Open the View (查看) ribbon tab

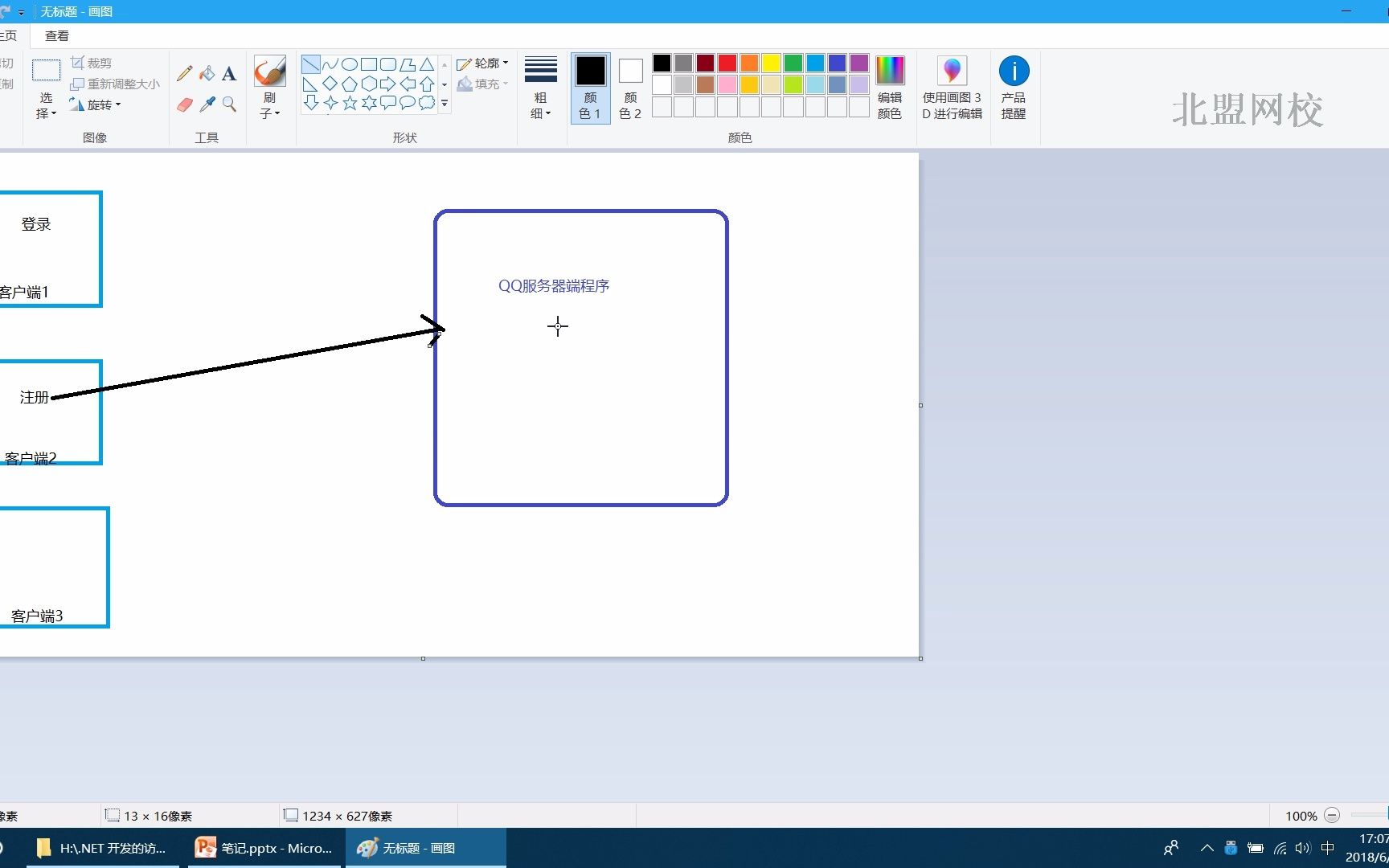(x=57, y=35)
